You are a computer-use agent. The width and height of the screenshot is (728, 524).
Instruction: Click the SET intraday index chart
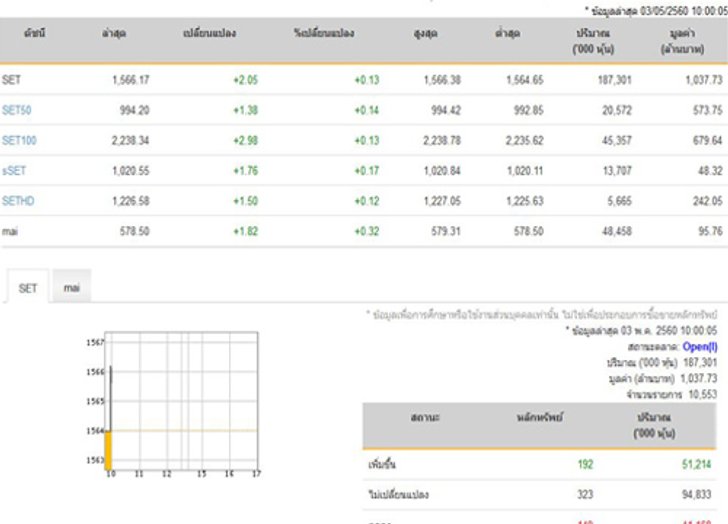(173, 404)
